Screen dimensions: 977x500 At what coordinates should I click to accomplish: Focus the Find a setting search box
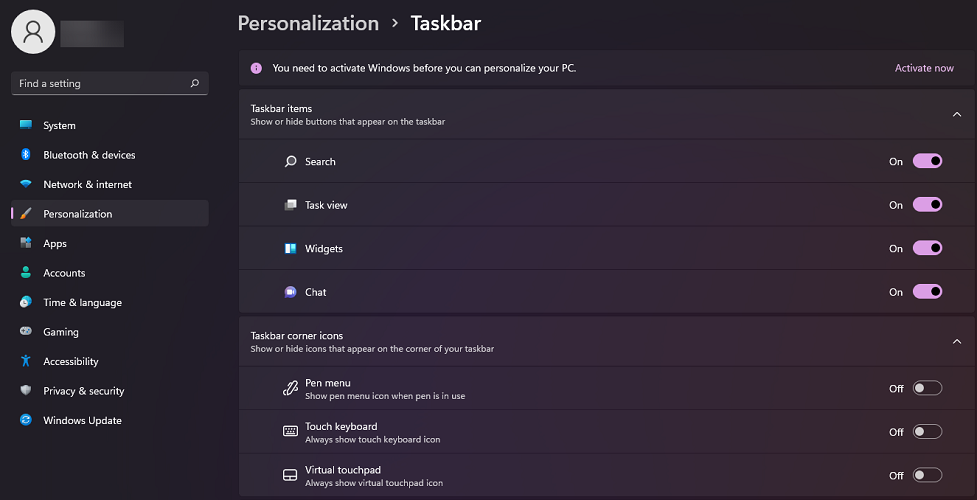coord(100,84)
